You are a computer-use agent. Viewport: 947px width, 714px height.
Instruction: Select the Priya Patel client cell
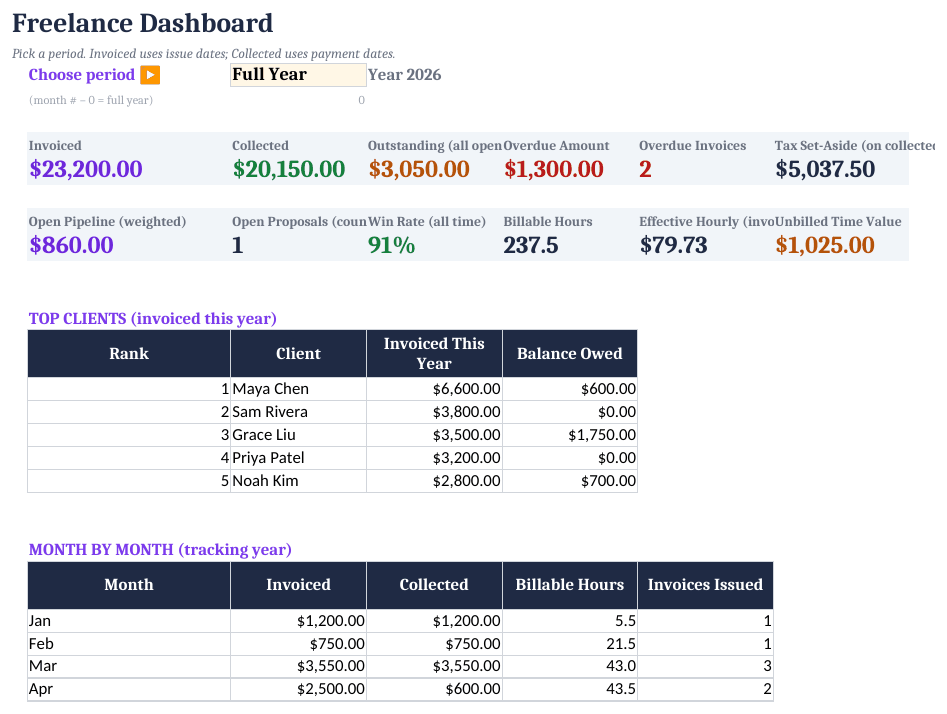click(298, 458)
